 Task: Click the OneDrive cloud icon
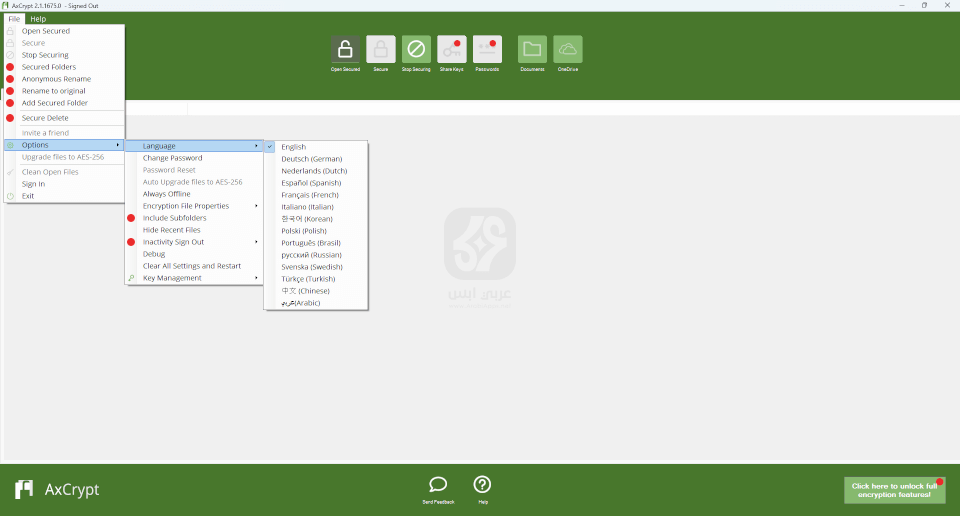567,50
